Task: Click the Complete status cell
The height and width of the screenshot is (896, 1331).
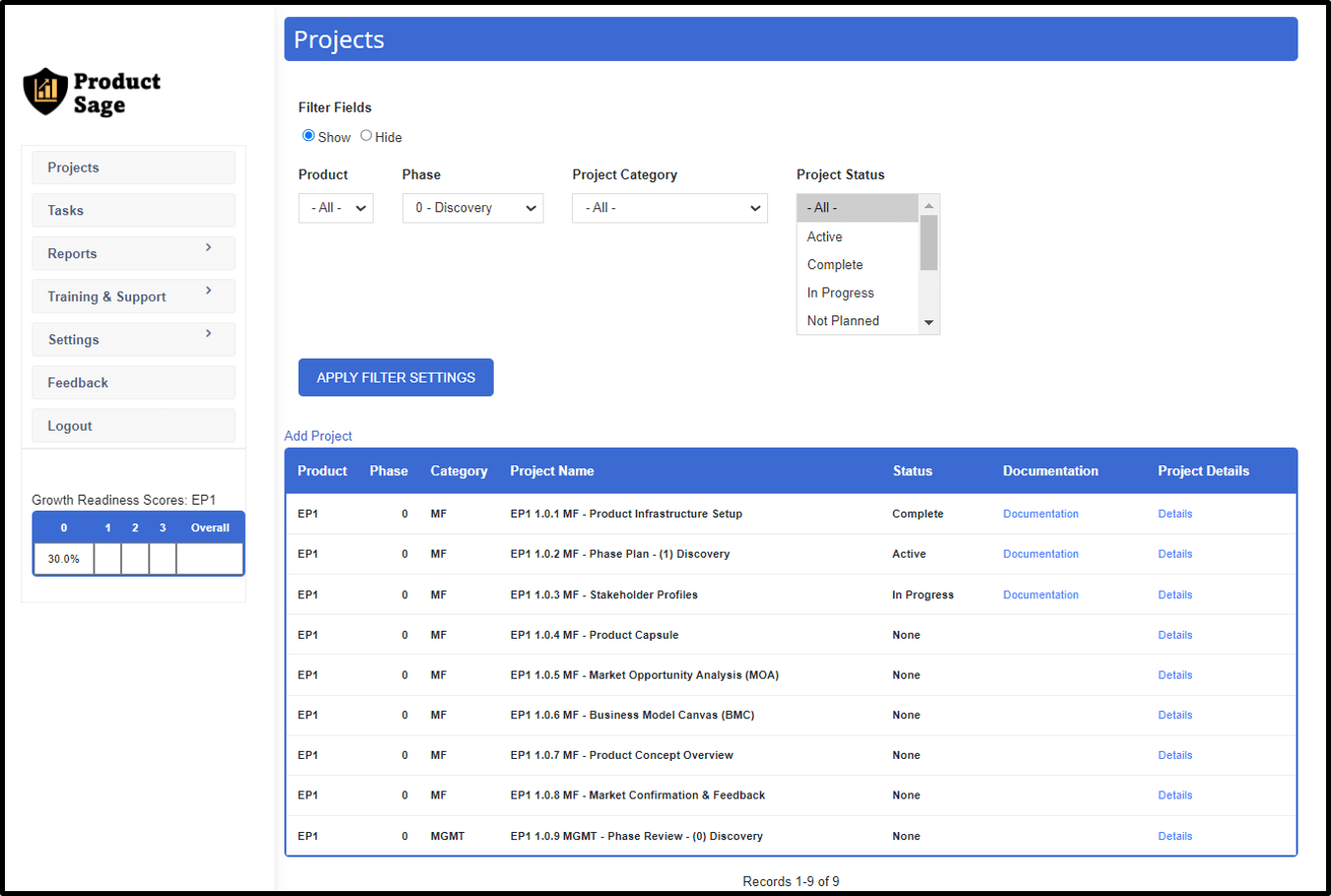Action: [x=918, y=514]
